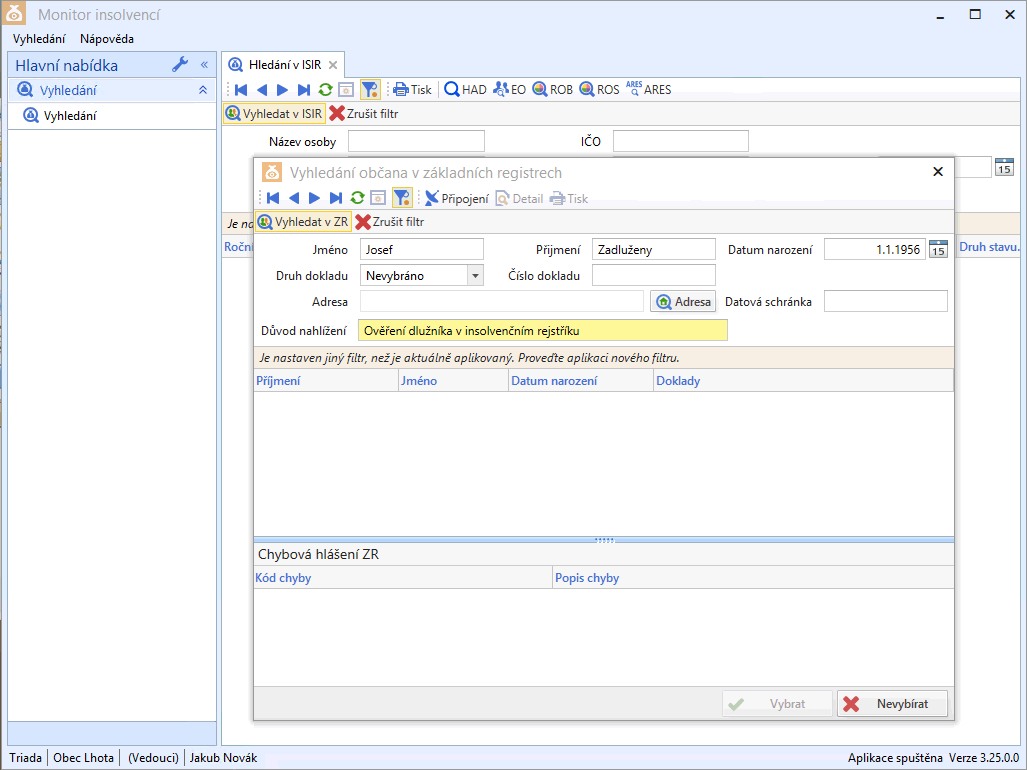The height and width of the screenshot is (770, 1027).
Task: Click the horizontal splitter above Chybová hlášení ZR
Action: coord(604,540)
